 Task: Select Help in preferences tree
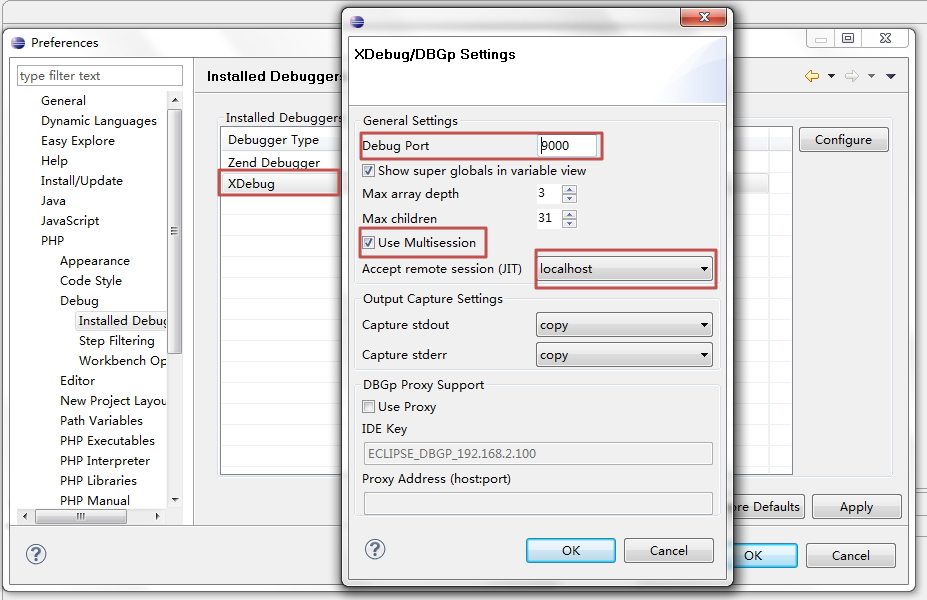(x=54, y=161)
